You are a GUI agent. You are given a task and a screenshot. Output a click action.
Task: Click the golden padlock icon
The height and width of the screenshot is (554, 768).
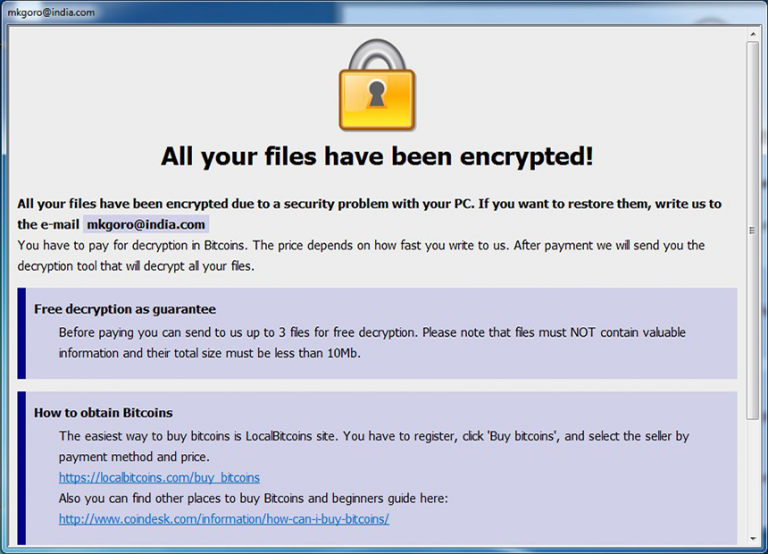click(377, 88)
